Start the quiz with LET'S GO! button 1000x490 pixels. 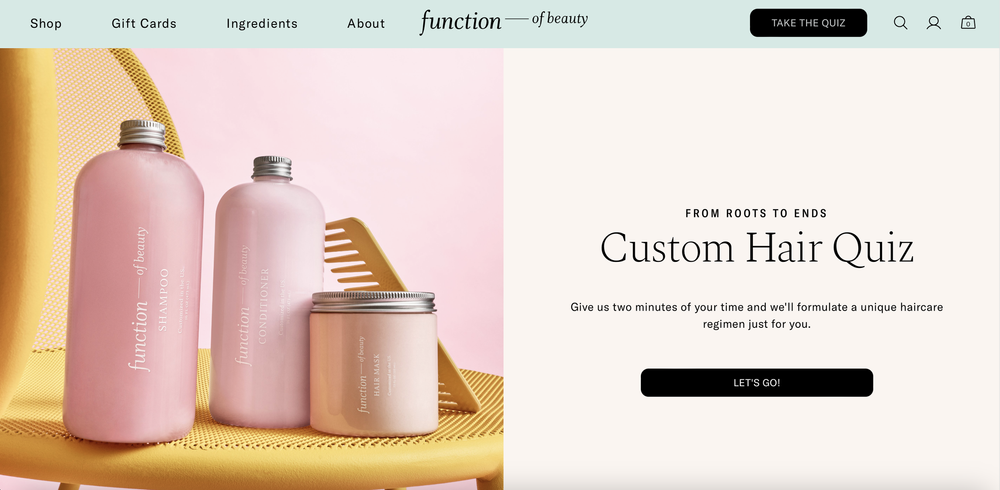pyautogui.click(x=756, y=383)
